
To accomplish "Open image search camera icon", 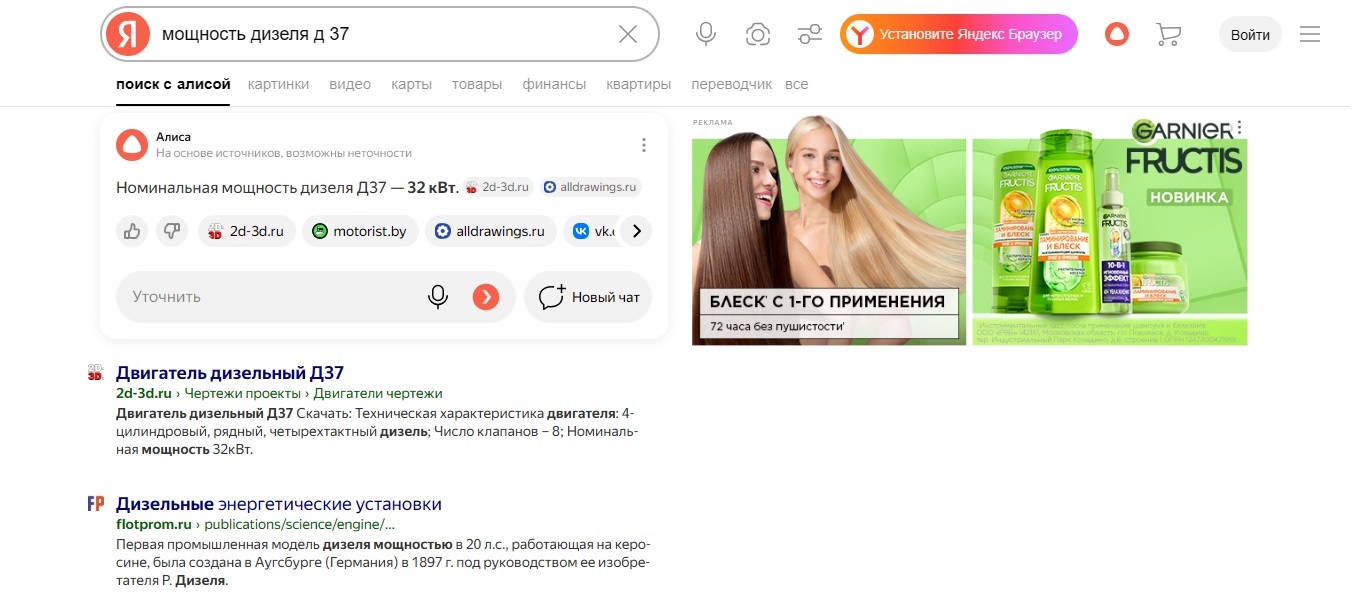I will [x=758, y=35].
